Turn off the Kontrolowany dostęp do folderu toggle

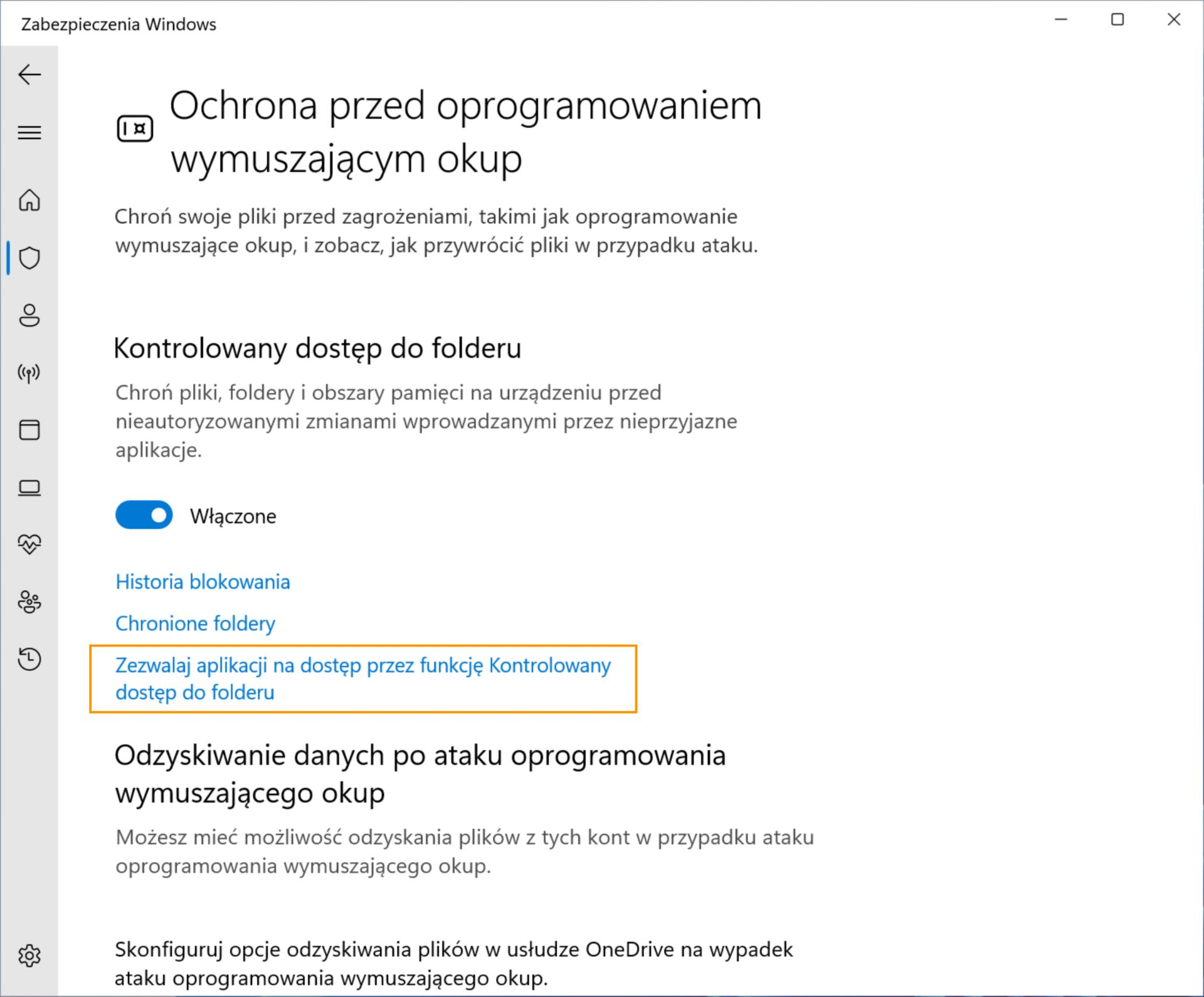coord(144,515)
